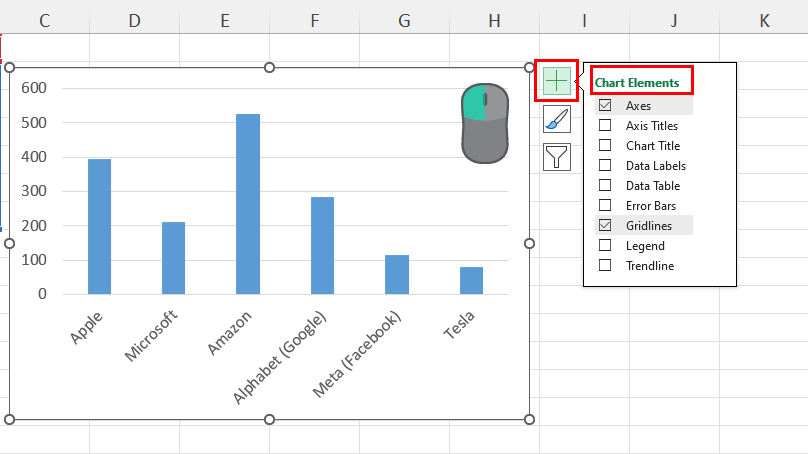This screenshot has height=454, width=808.
Task: Select column C header
Action: click(44, 21)
